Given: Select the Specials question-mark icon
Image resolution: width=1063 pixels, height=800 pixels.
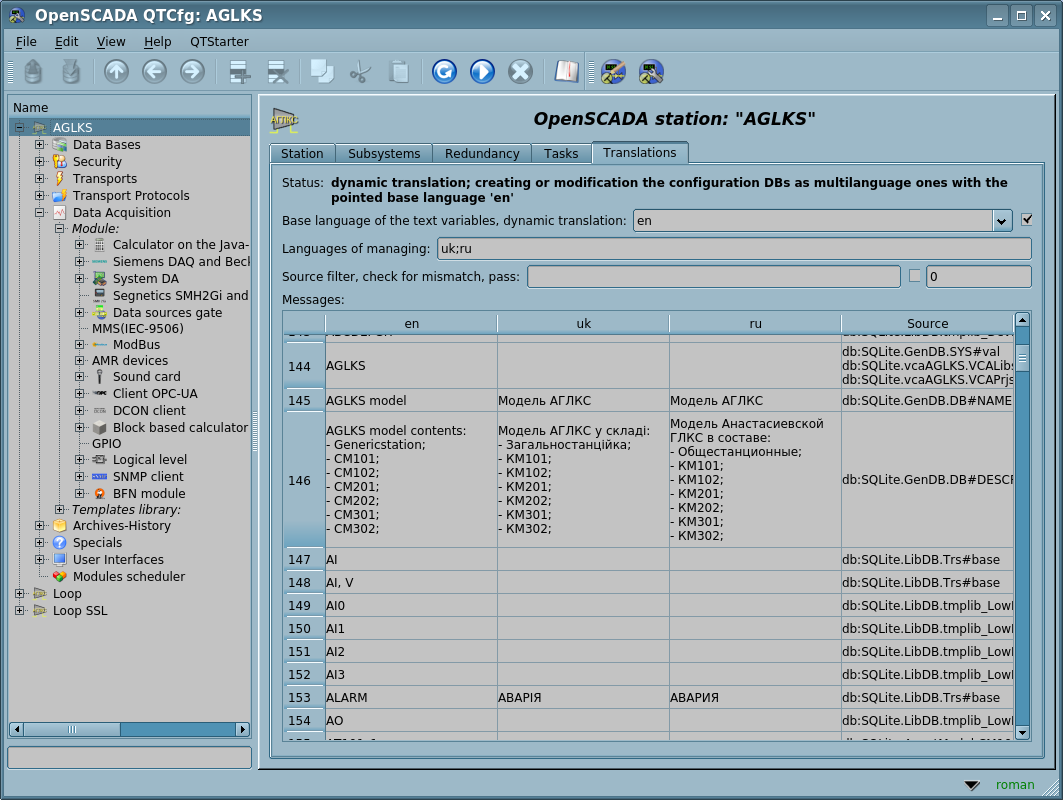Looking at the screenshot, I should coord(60,542).
